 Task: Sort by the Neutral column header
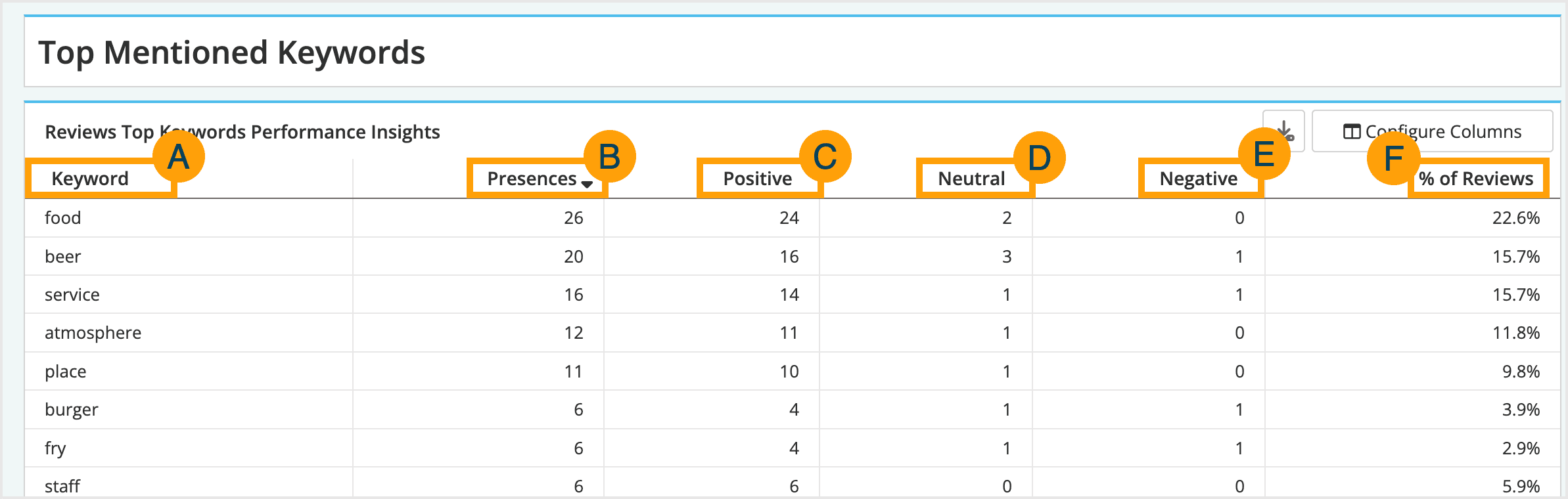(x=971, y=179)
